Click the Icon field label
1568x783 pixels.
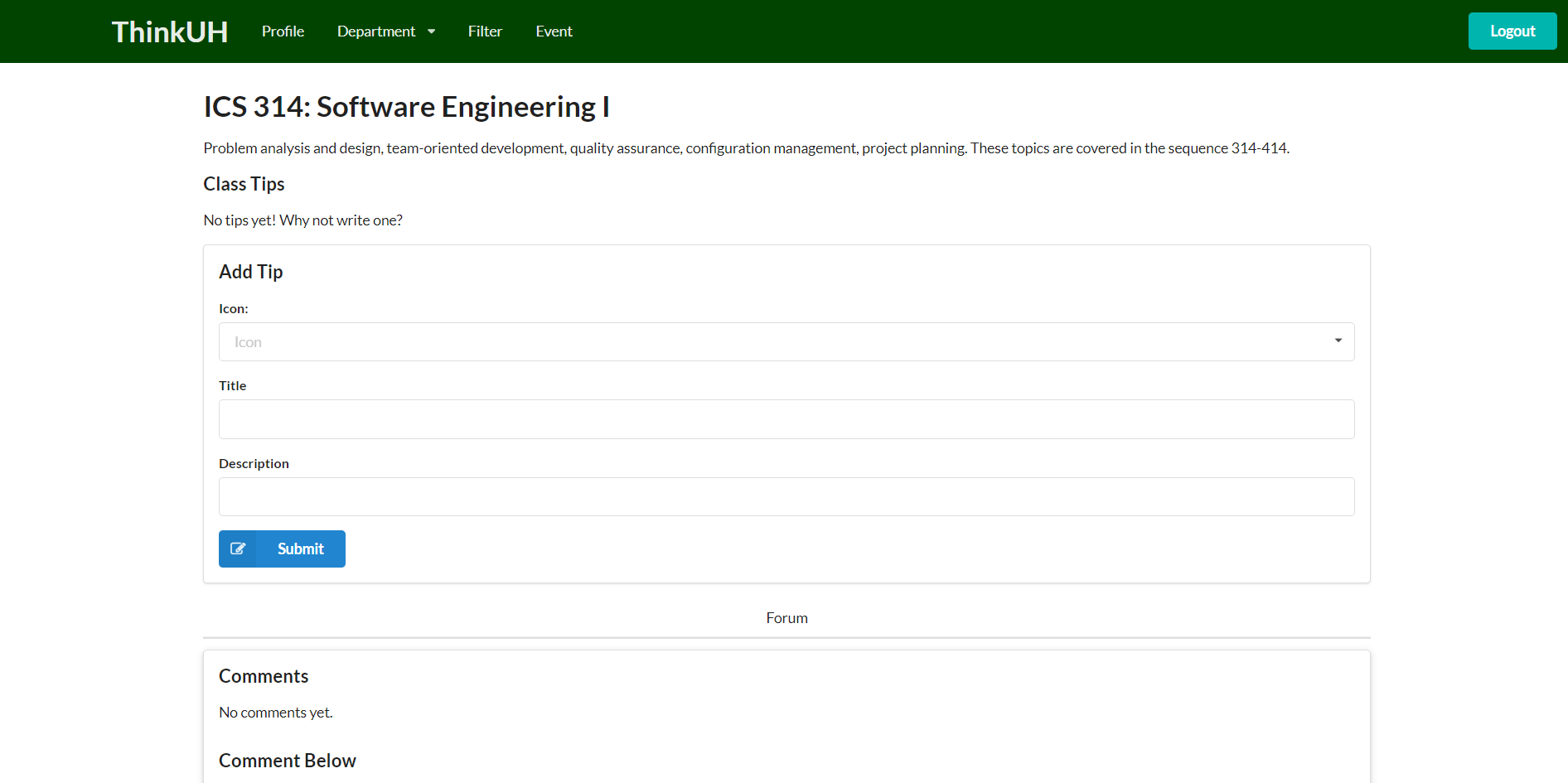233,309
